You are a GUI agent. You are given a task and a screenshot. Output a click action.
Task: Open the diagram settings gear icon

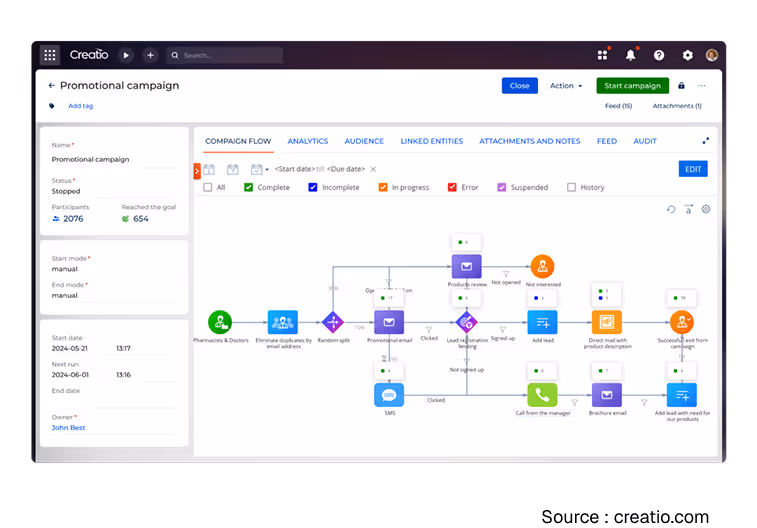coord(706,209)
